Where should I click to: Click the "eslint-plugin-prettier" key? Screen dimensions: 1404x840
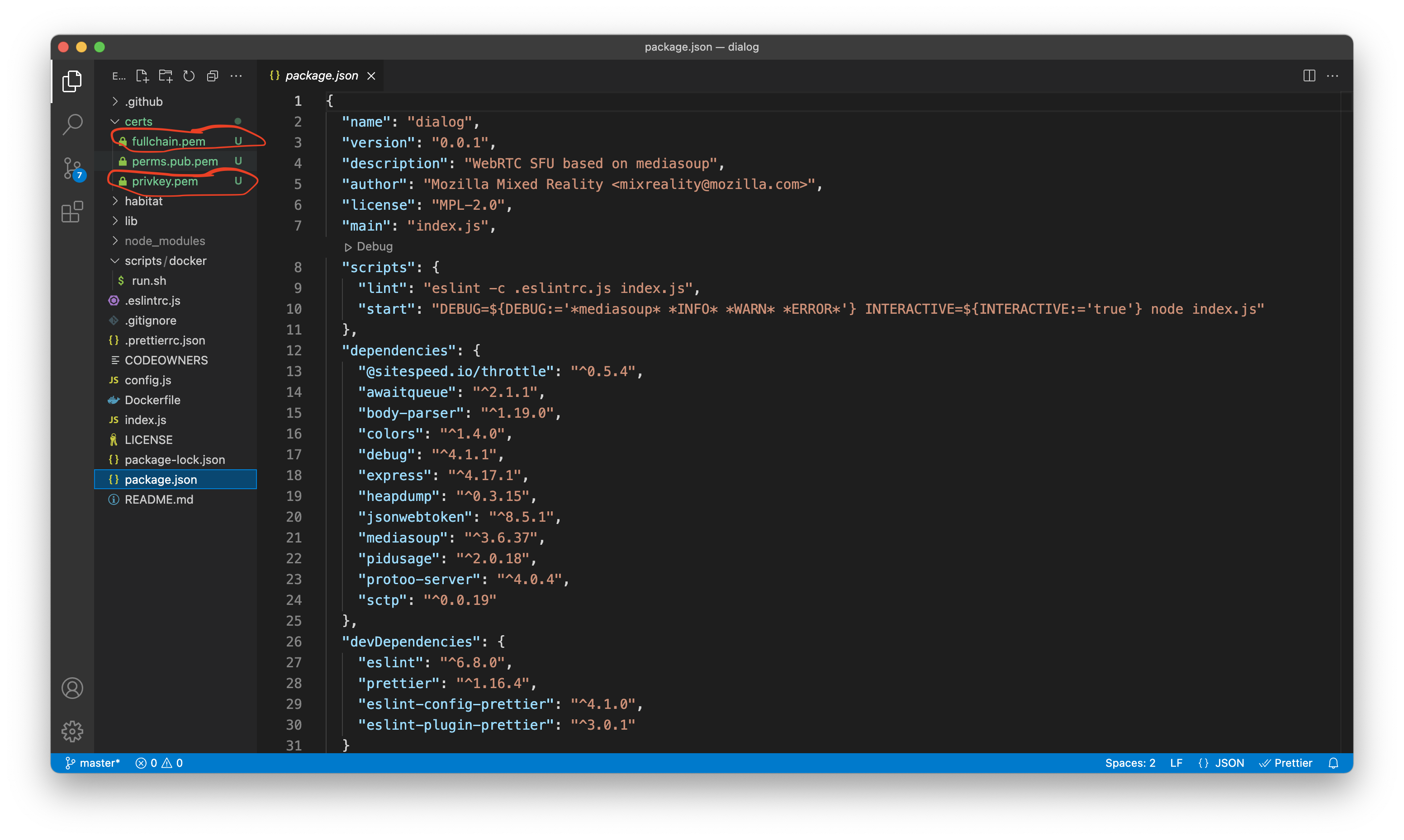click(456, 725)
